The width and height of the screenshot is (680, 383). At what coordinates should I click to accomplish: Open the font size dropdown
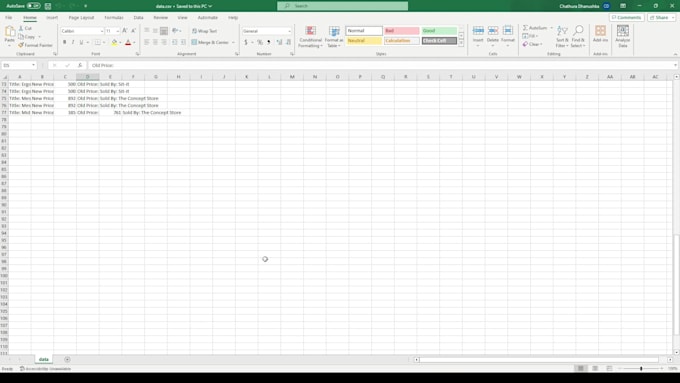click(118, 31)
